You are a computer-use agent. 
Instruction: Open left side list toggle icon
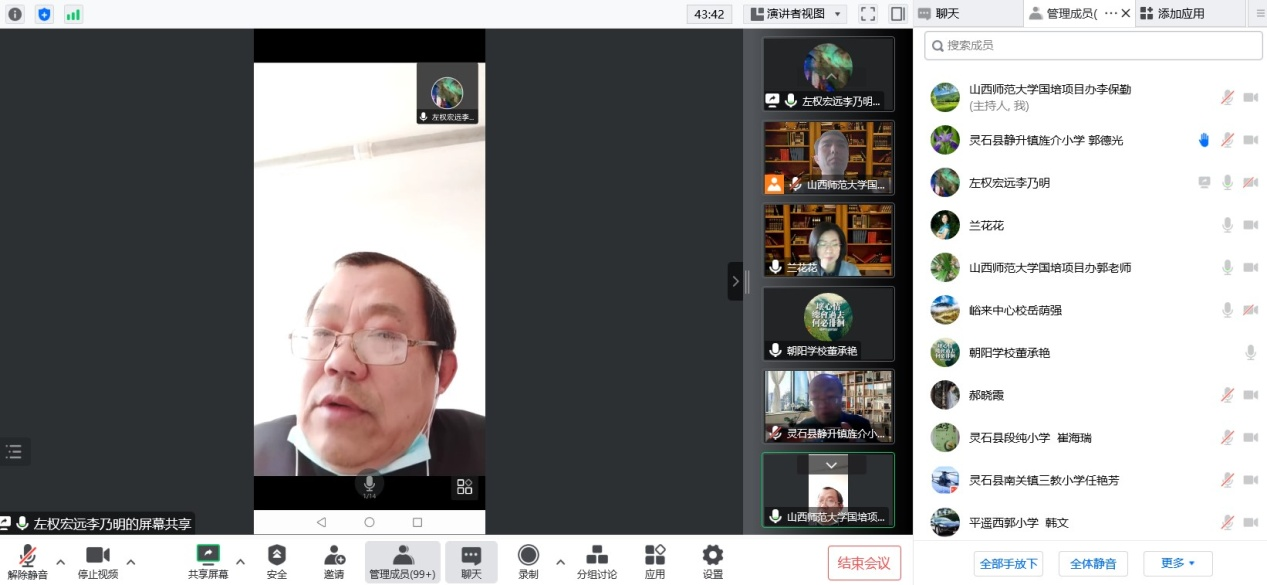coord(14,451)
